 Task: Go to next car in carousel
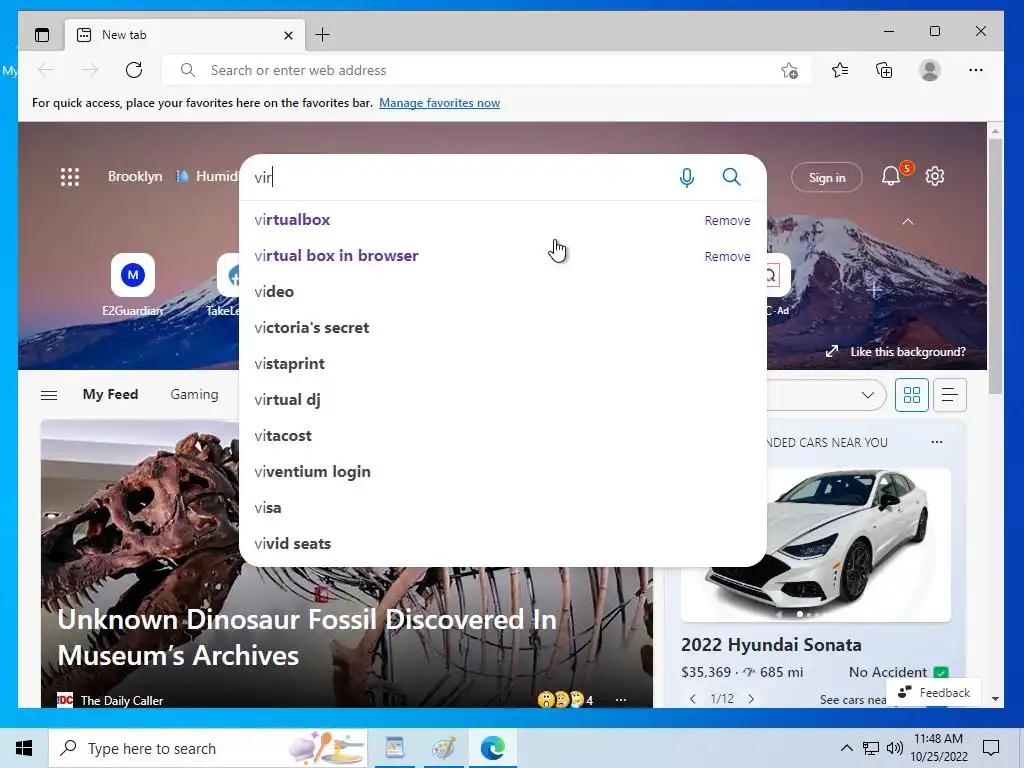pyautogui.click(x=750, y=699)
